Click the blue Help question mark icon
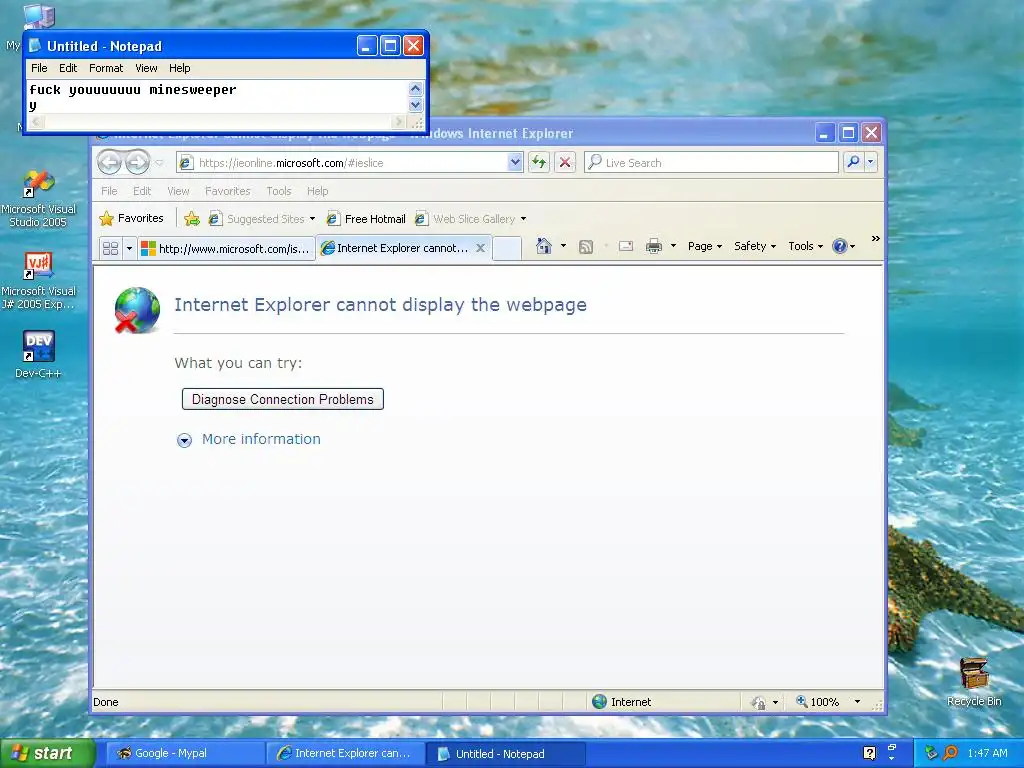Screen dimensions: 1024x768 [x=840, y=246]
